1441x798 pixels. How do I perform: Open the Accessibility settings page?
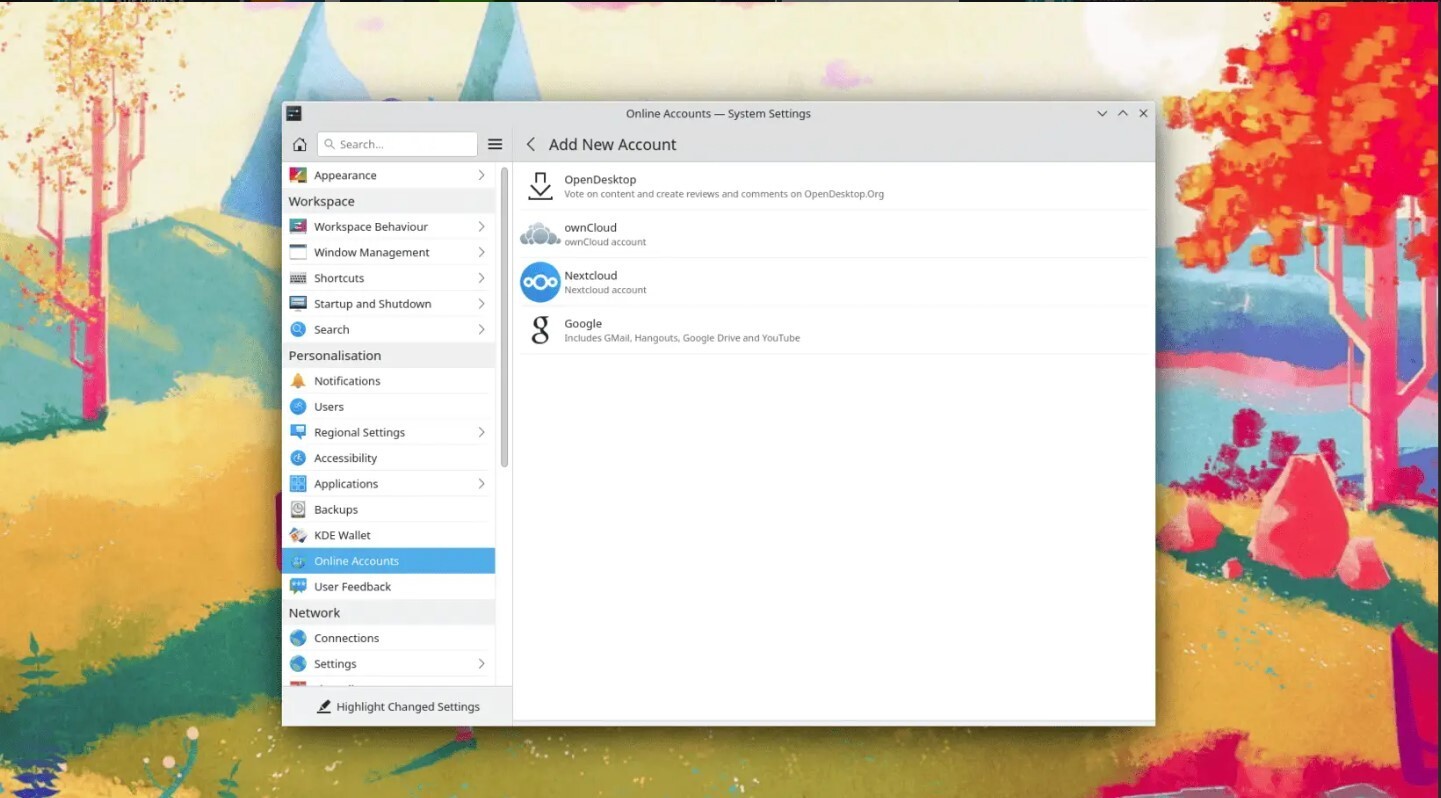[389, 458]
